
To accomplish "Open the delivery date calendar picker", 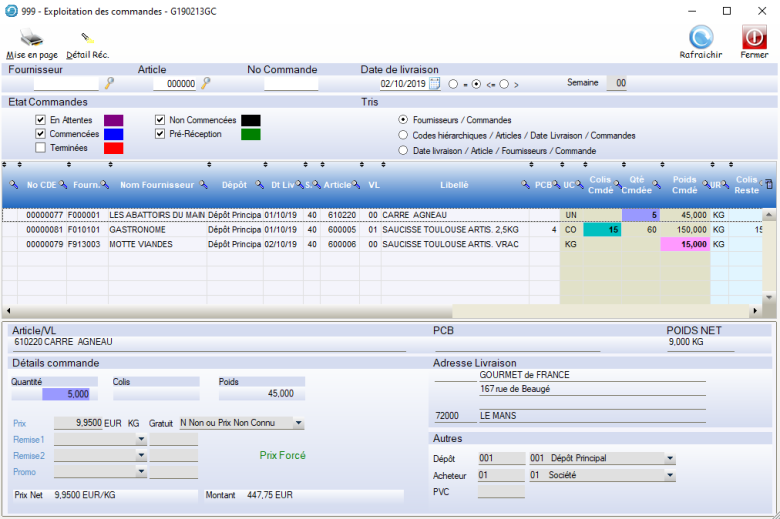I will (434, 84).
